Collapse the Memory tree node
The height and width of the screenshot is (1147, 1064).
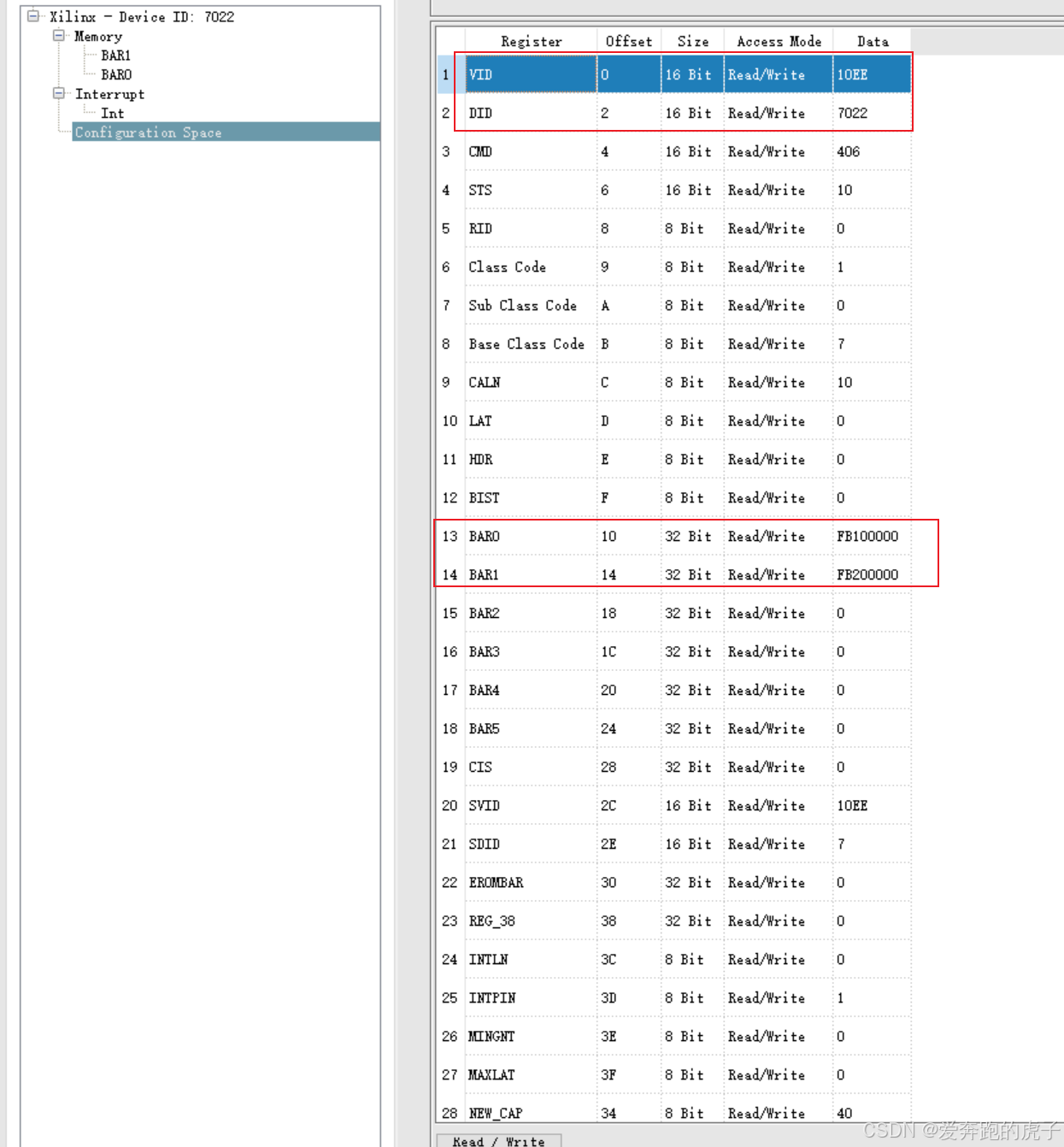pyautogui.click(x=59, y=36)
